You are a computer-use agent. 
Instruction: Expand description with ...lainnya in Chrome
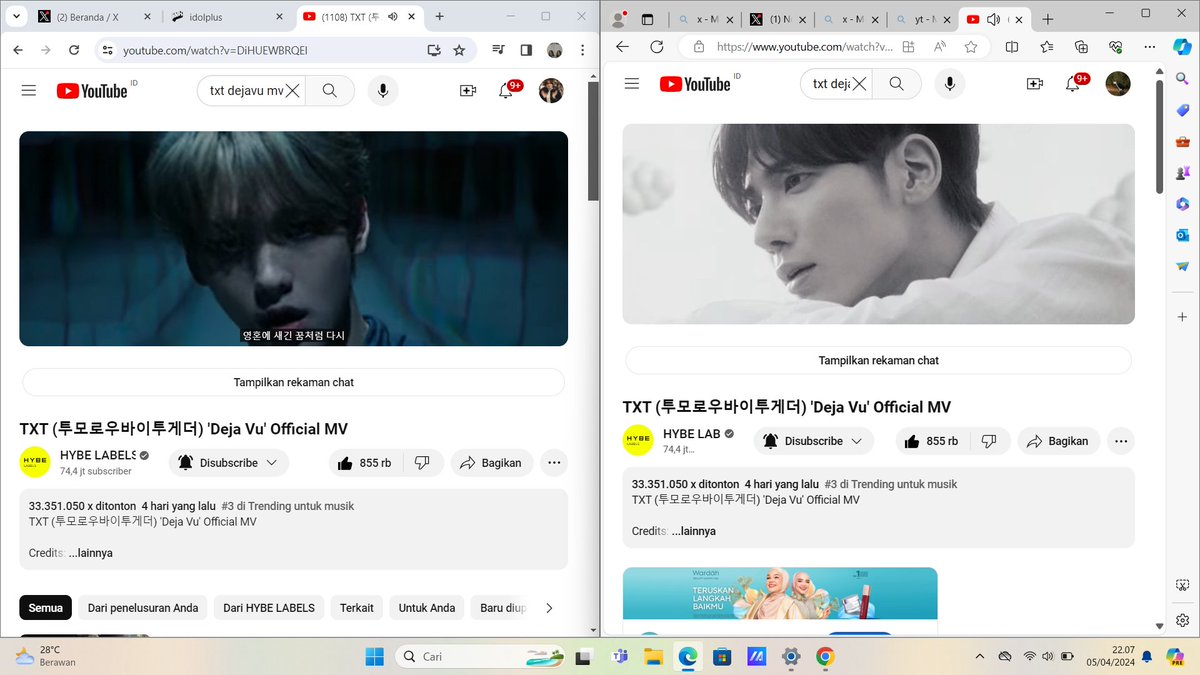pos(90,553)
